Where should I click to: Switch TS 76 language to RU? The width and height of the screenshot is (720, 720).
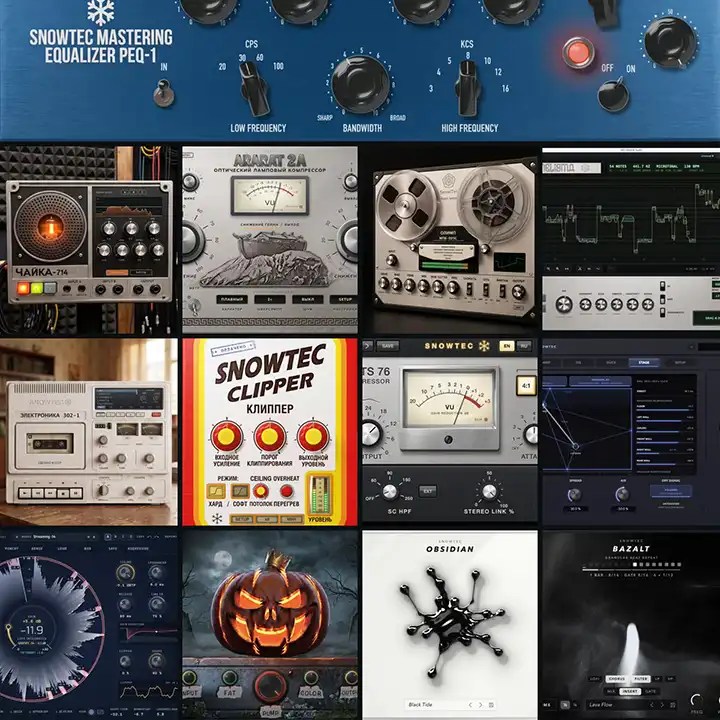click(x=524, y=346)
